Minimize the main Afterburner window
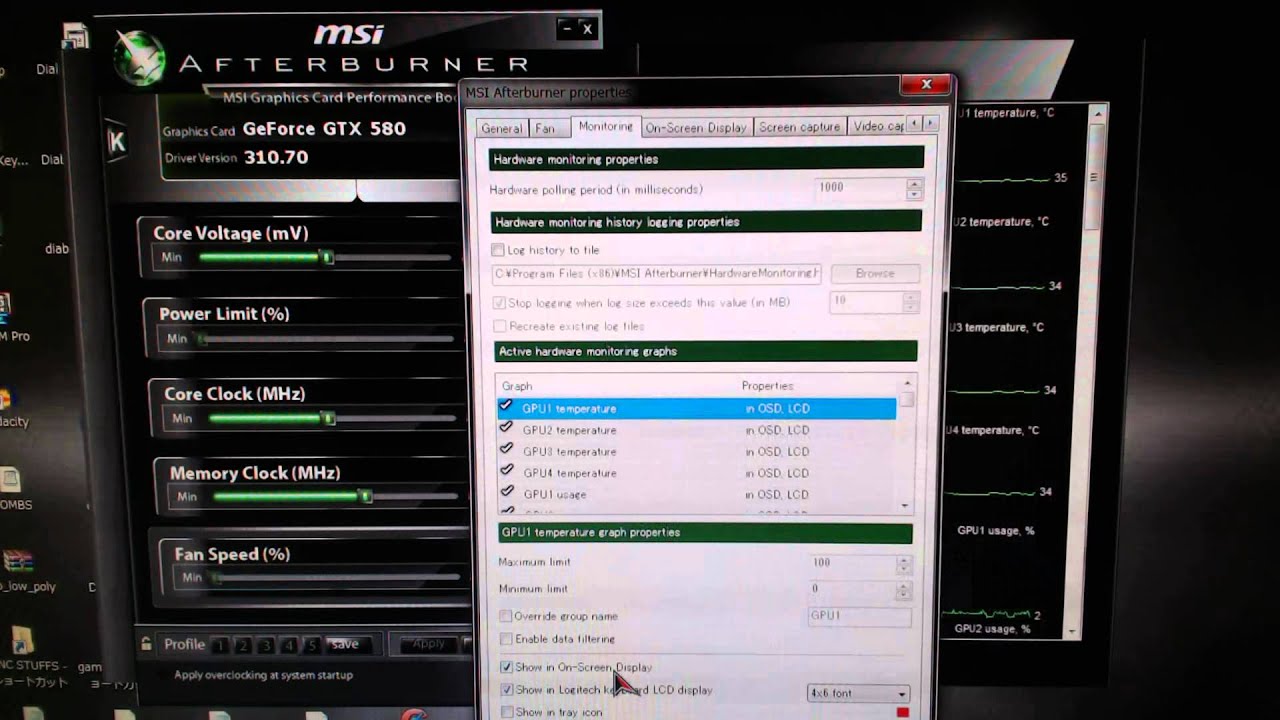1280x720 pixels. click(566, 29)
